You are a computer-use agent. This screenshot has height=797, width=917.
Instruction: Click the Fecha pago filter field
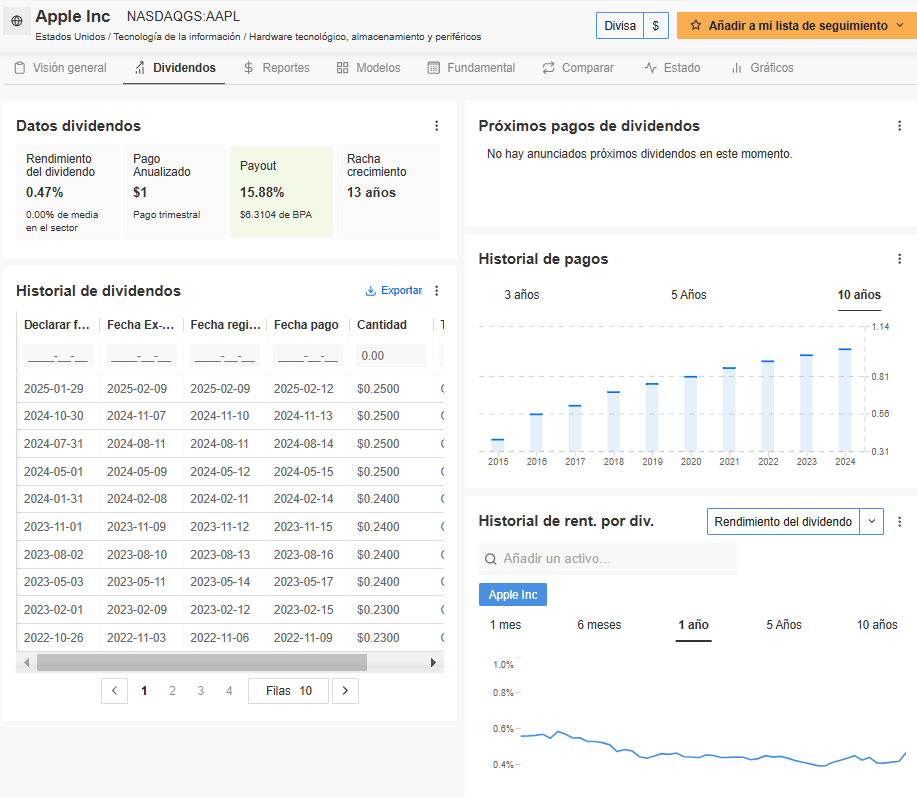(308, 356)
